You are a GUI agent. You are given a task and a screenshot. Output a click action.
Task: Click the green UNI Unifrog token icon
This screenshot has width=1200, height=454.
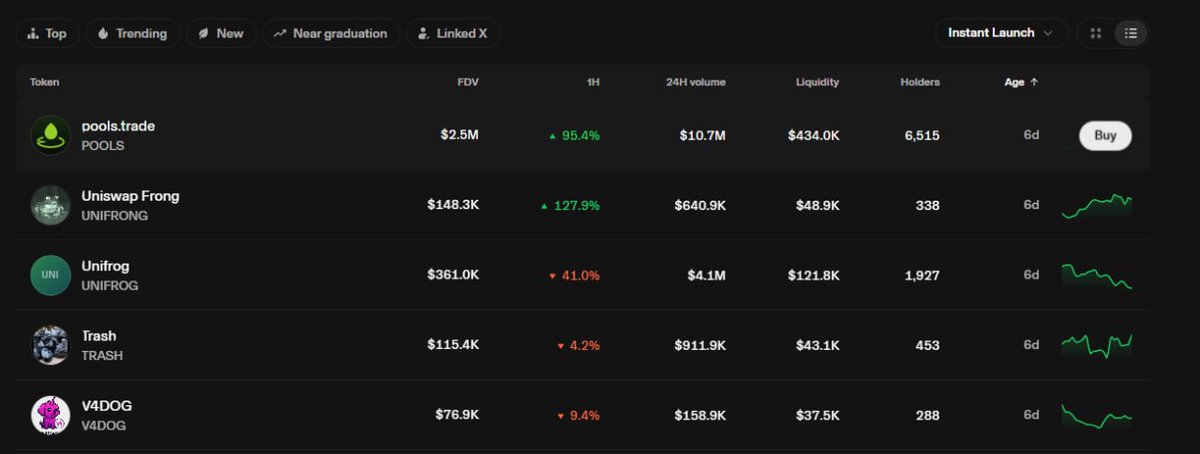tap(50, 275)
